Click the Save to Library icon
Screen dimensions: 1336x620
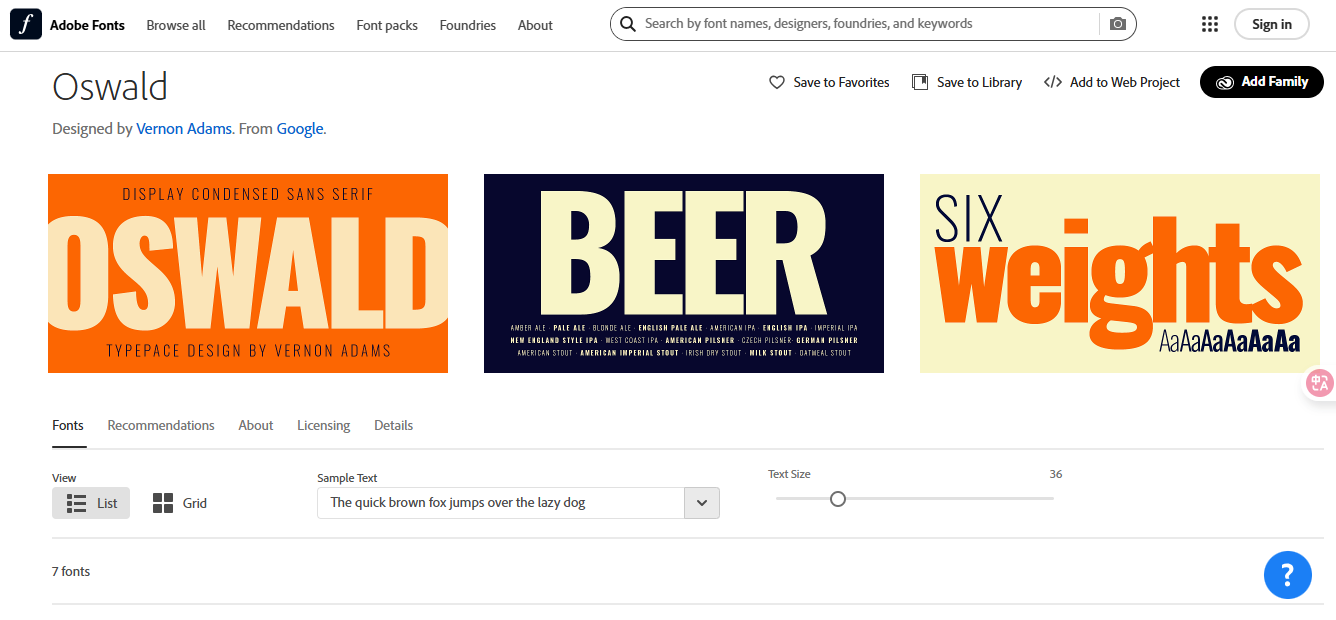(x=919, y=81)
